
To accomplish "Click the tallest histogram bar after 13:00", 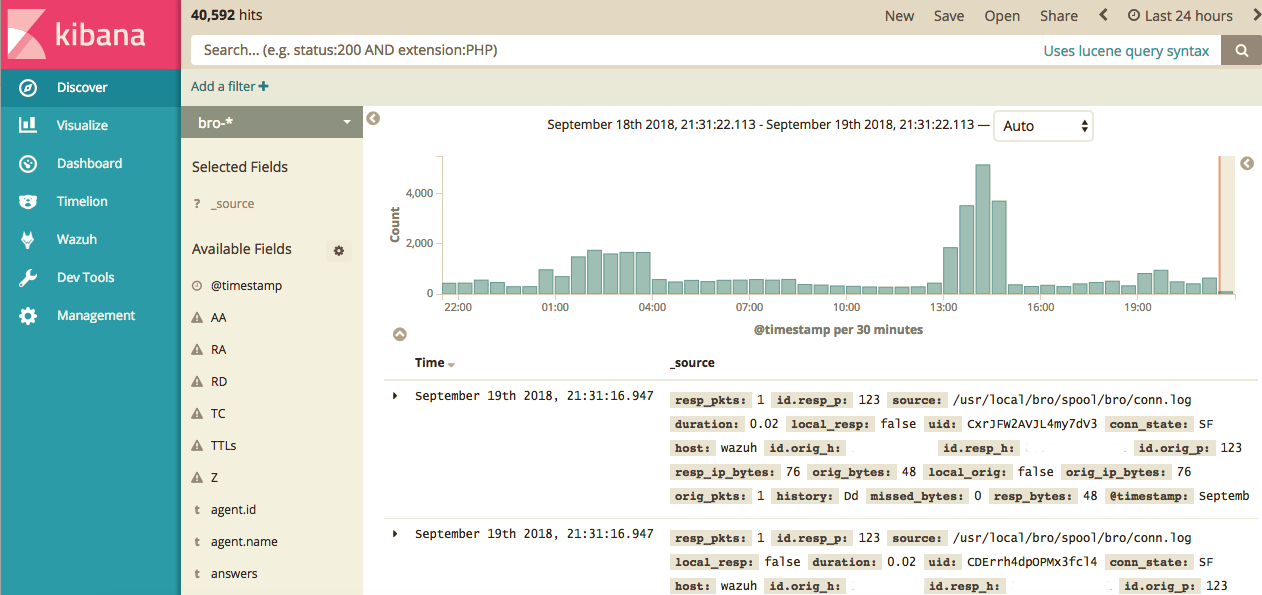I will [982, 229].
